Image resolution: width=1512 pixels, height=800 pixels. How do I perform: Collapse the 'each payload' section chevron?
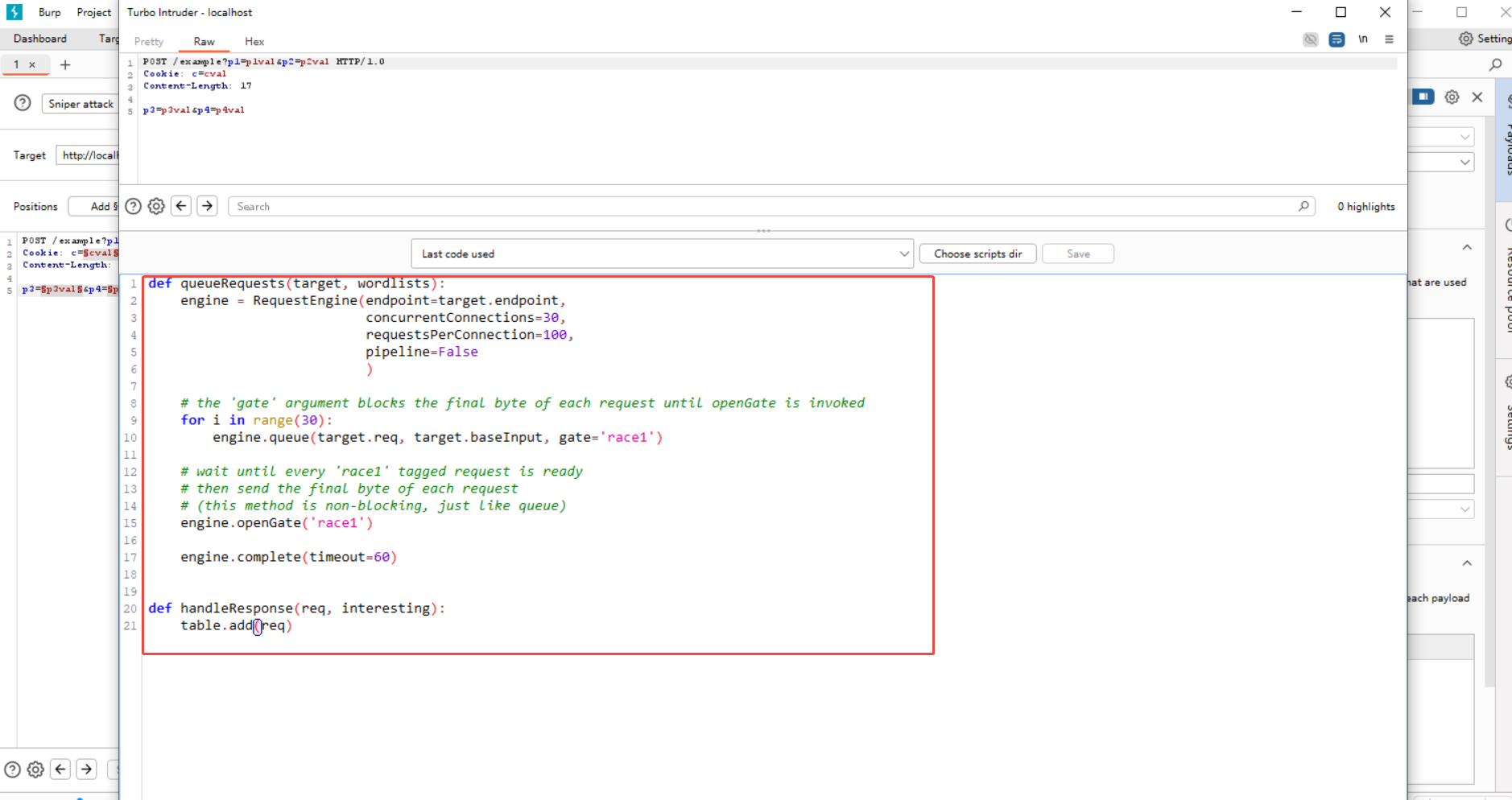point(1467,563)
